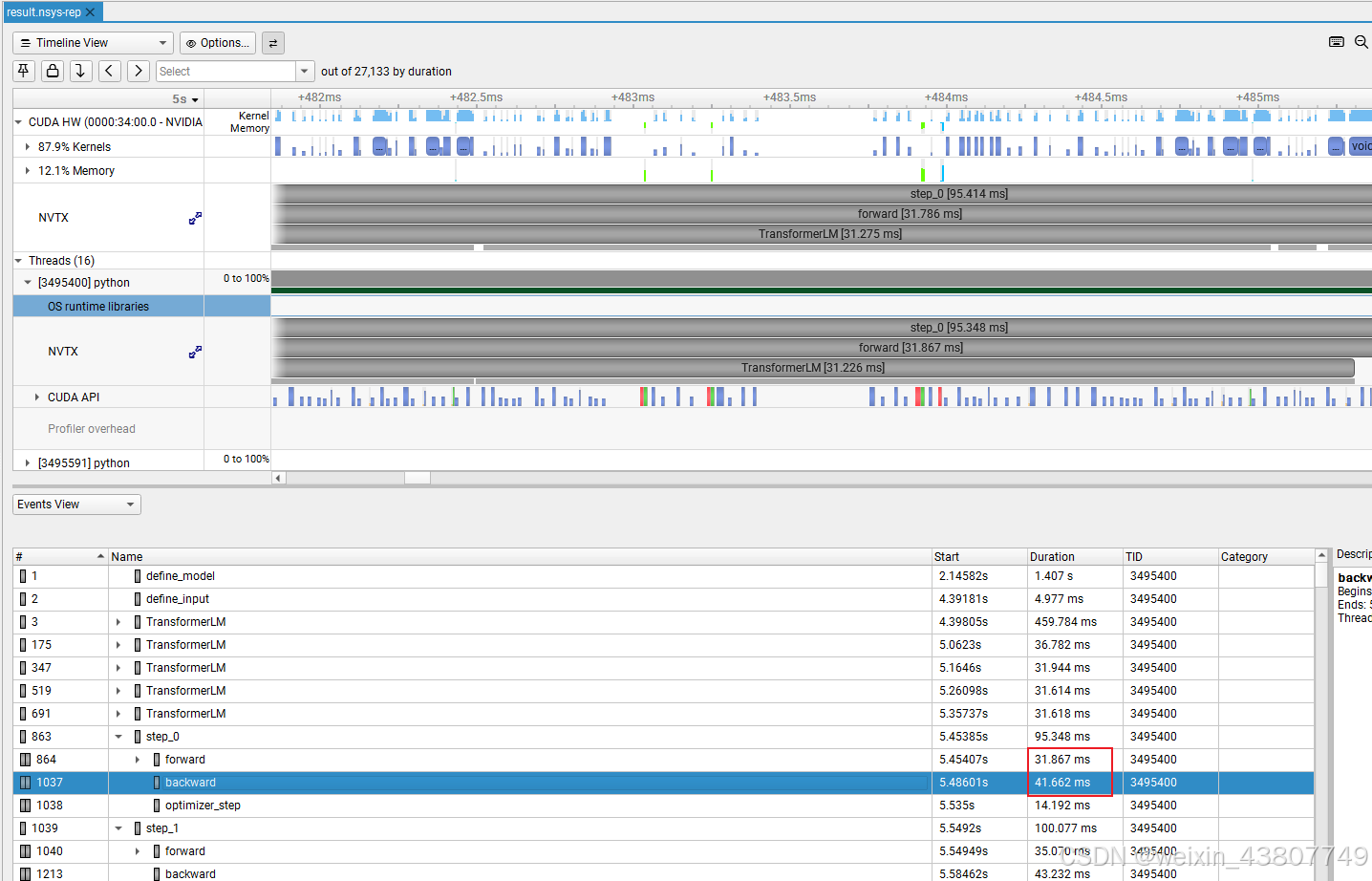Select the optimizer_step event row
This screenshot has width=1372, height=881.
[x=663, y=806]
